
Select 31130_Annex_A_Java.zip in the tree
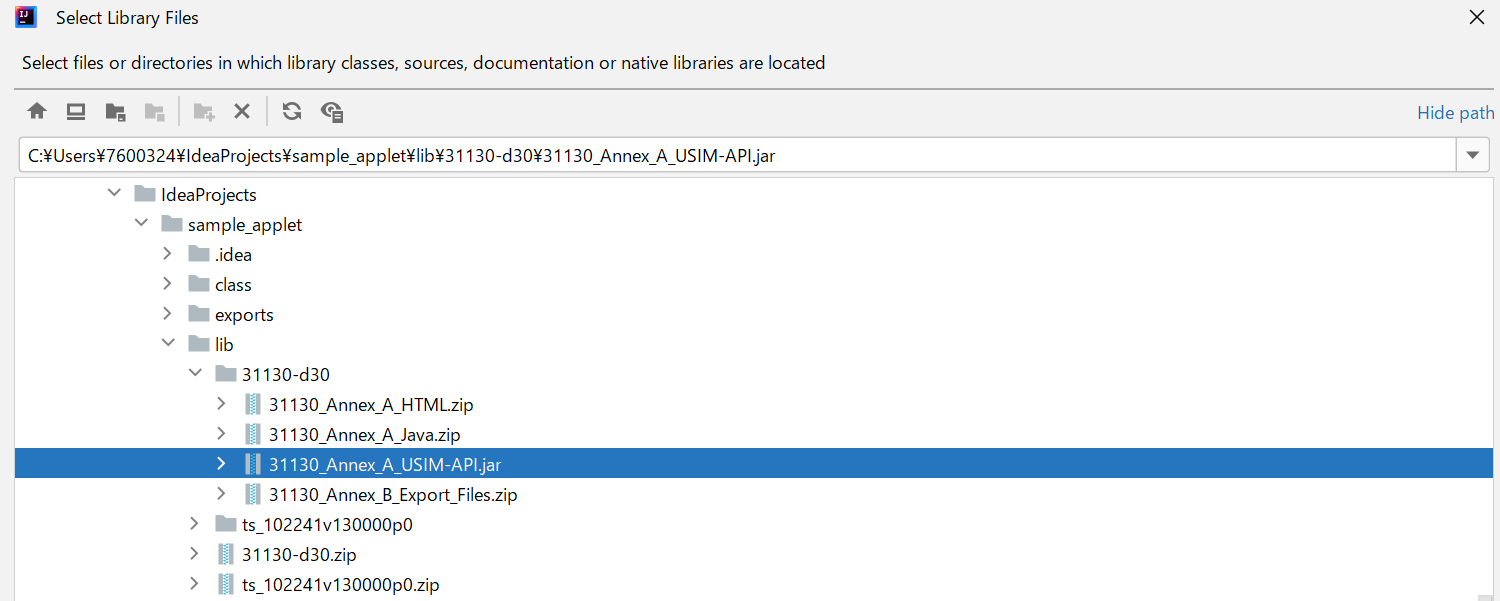[x=364, y=435]
